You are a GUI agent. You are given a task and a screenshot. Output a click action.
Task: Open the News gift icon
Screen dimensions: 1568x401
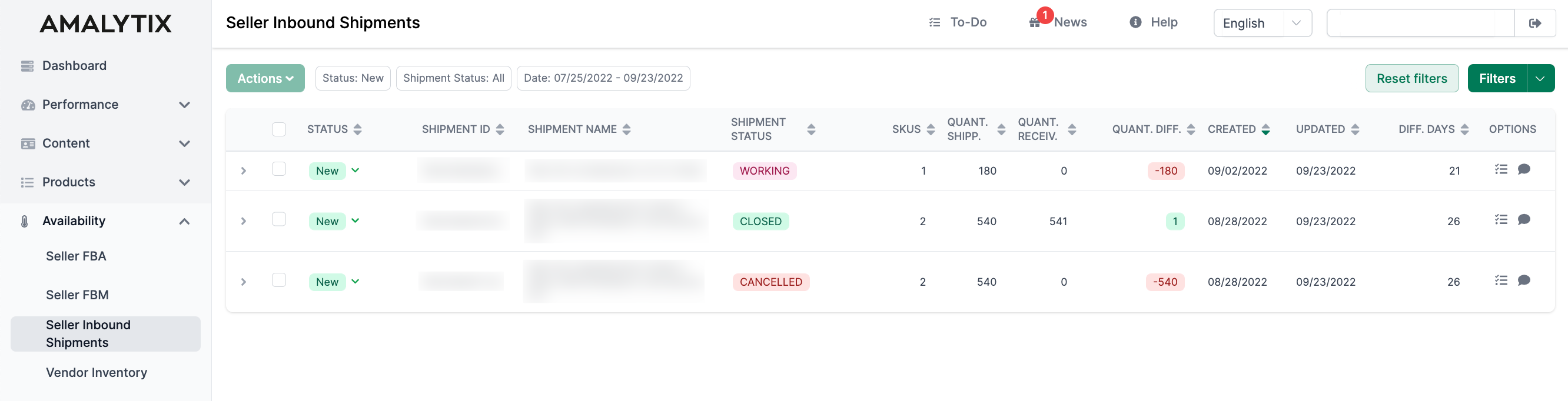1034,23
